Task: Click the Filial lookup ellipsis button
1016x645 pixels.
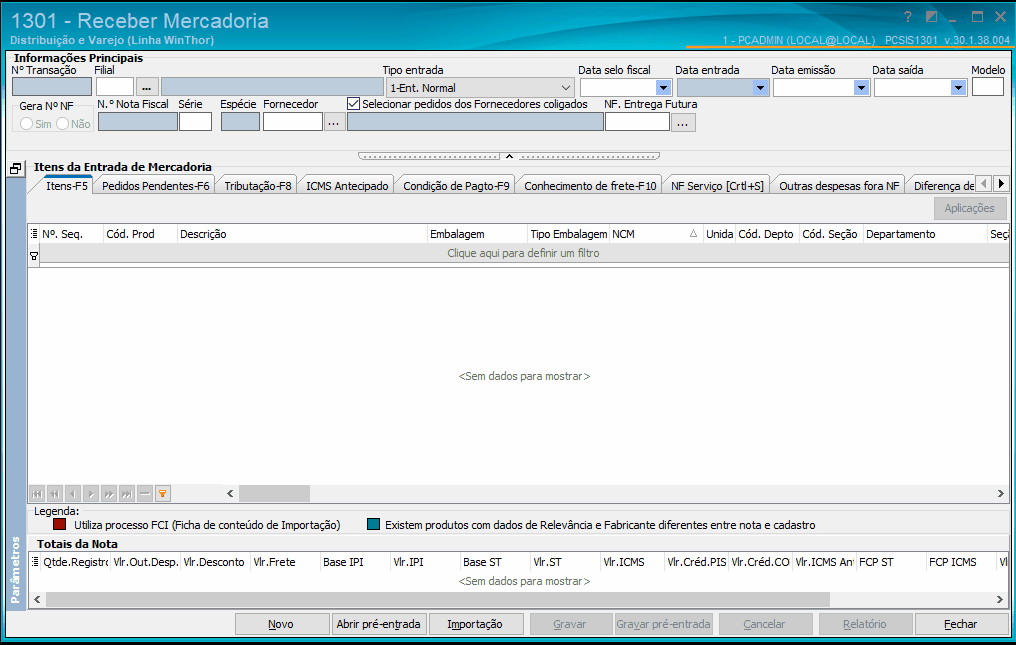Action: click(146, 87)
